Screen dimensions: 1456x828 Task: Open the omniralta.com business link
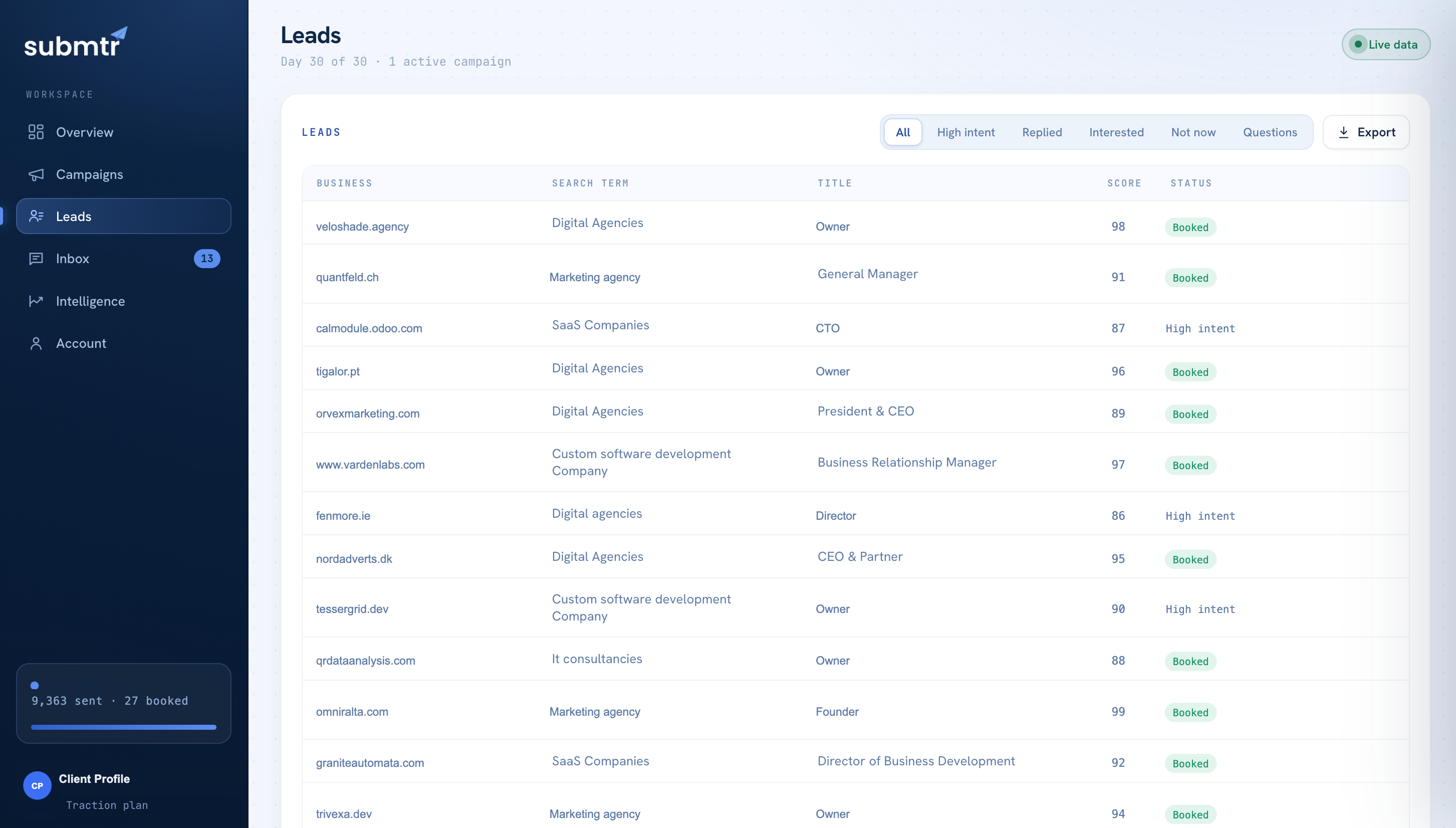point(352,712)
